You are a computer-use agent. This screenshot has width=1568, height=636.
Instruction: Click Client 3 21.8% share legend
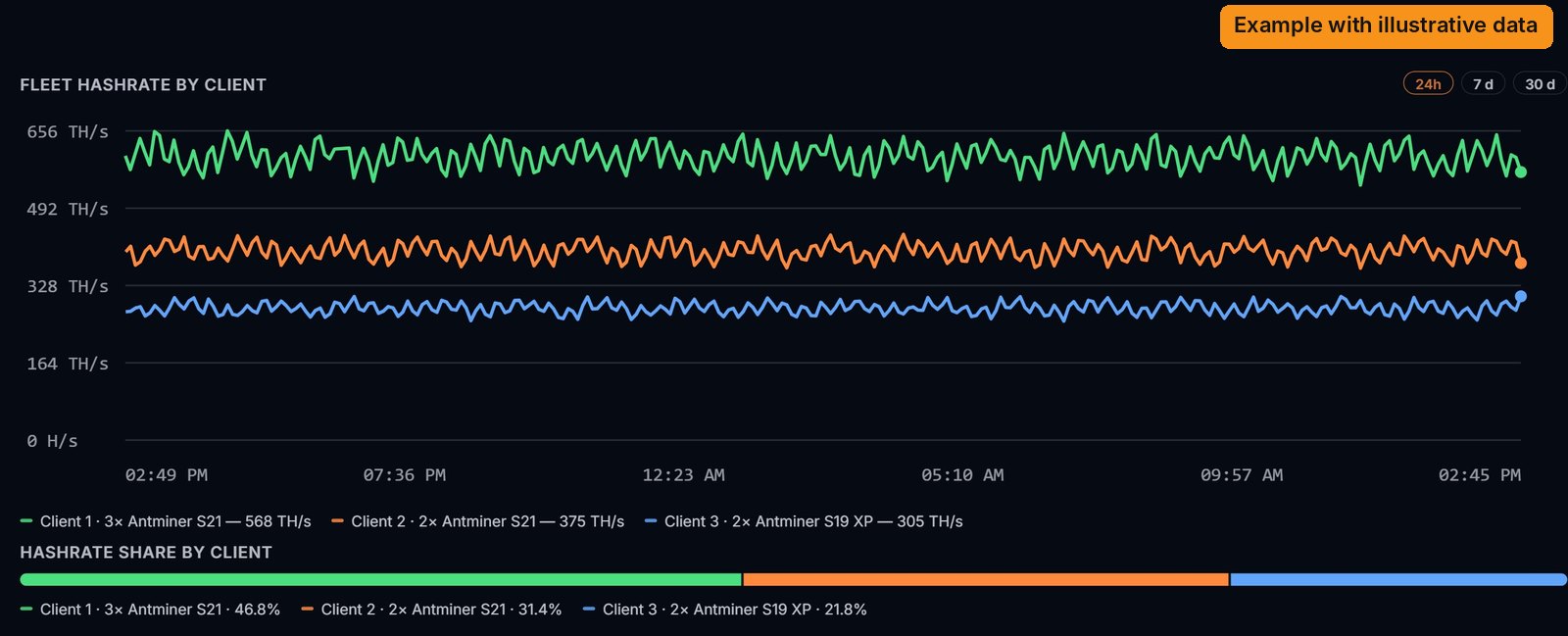(x=724, y=610)
